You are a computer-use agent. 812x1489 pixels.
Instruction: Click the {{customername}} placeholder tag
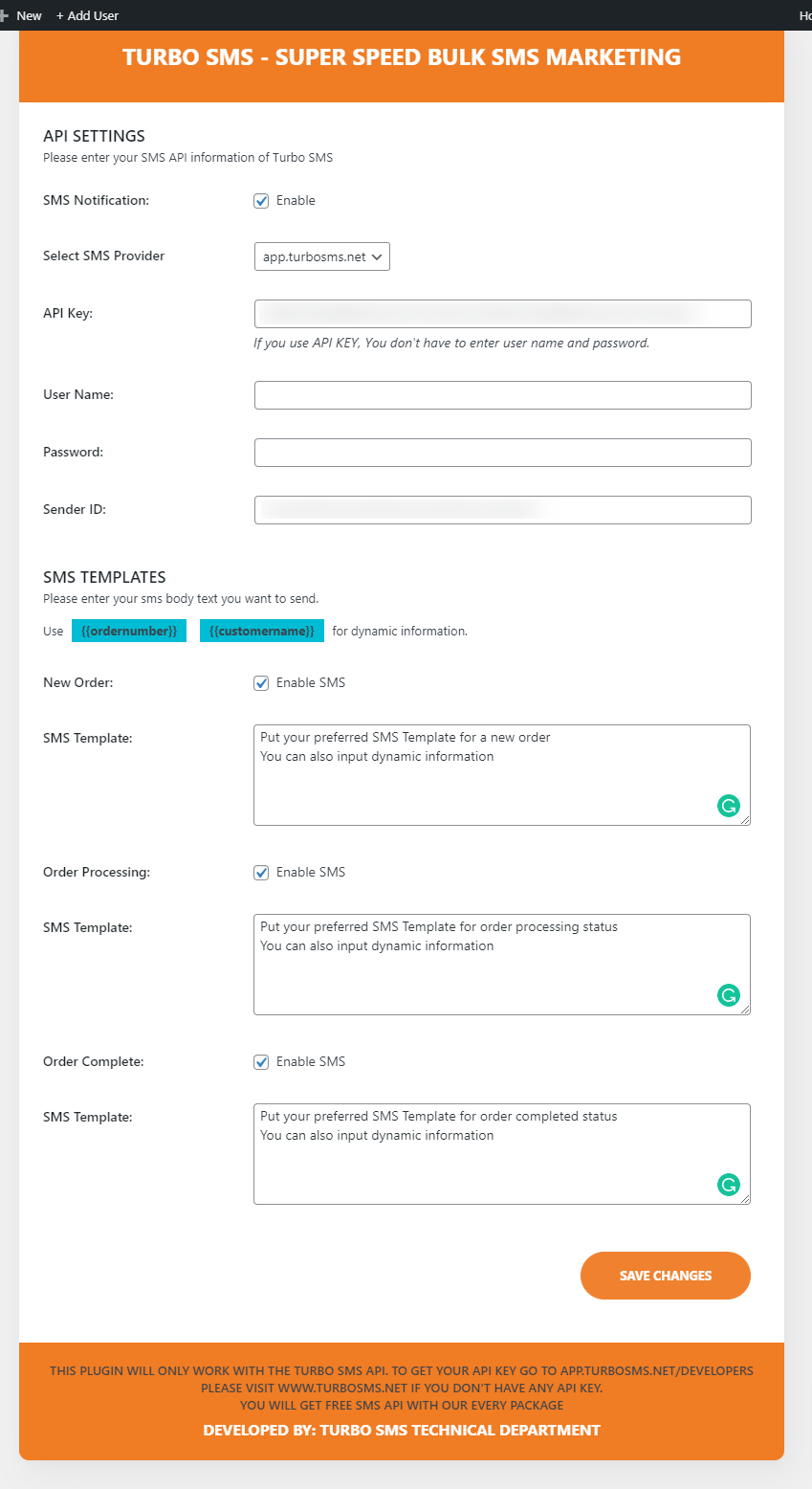tap(262, 632)
